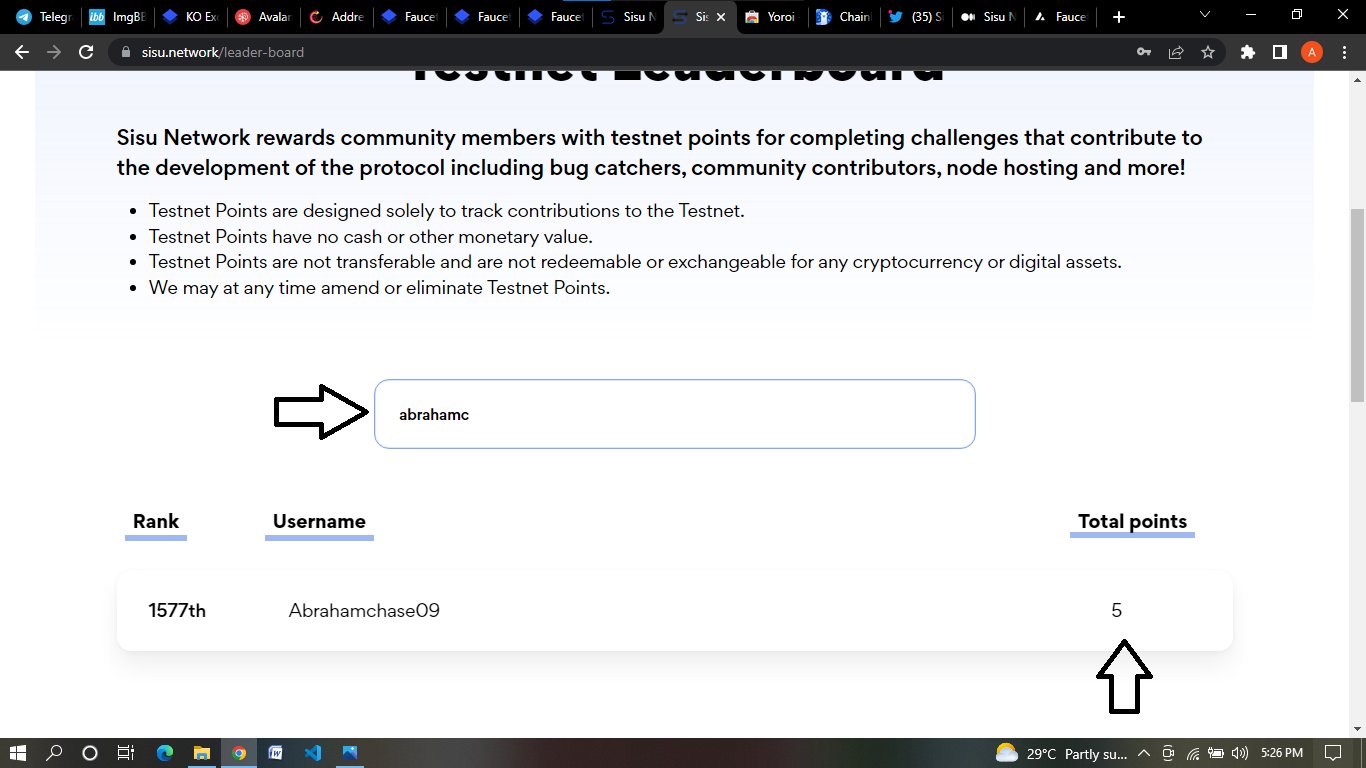Click the Rank column header
This screenshot has height=768, width=1366.
tap(156, 521)
